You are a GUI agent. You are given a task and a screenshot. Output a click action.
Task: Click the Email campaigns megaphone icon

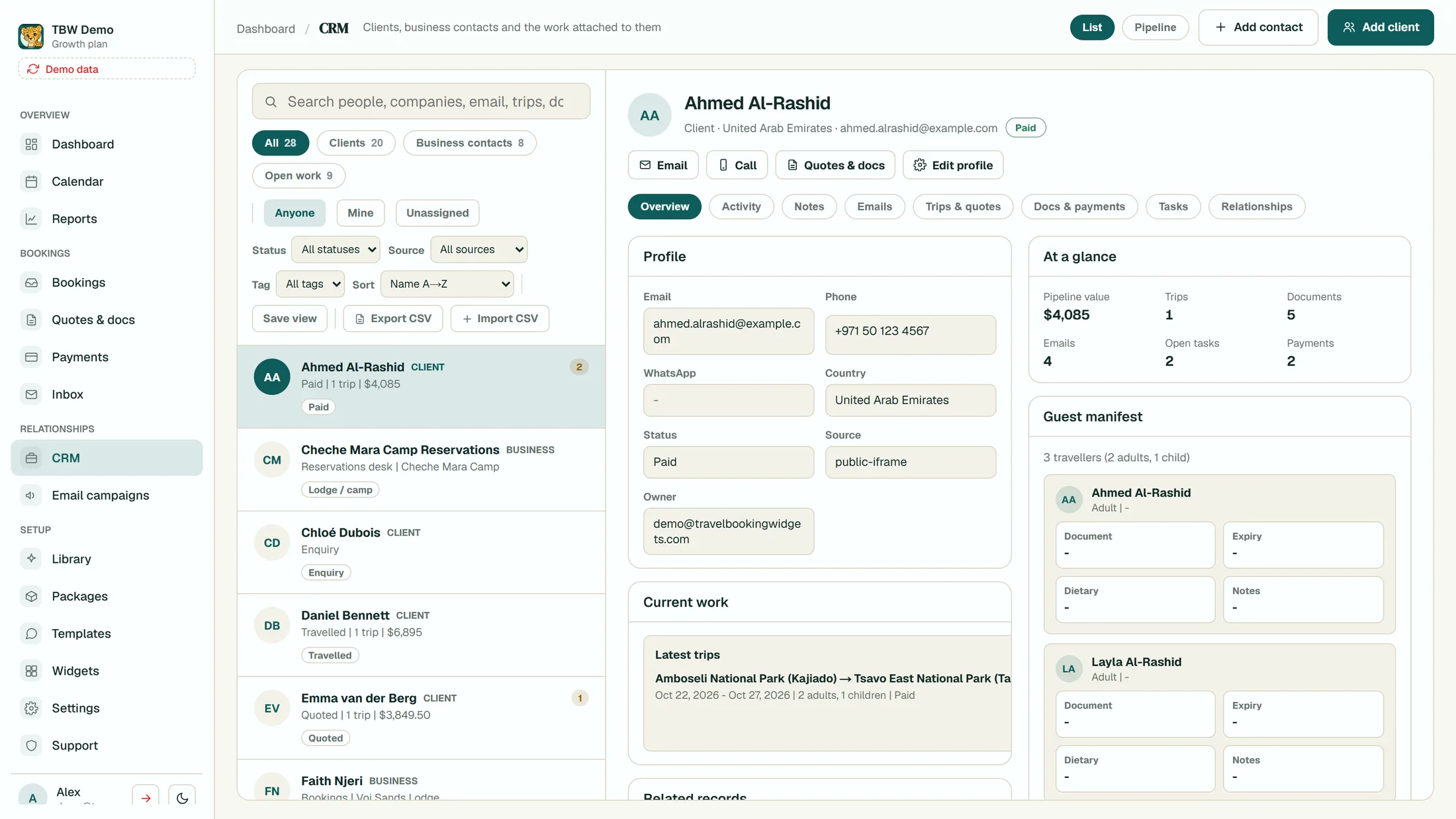(x=31, y=496)
